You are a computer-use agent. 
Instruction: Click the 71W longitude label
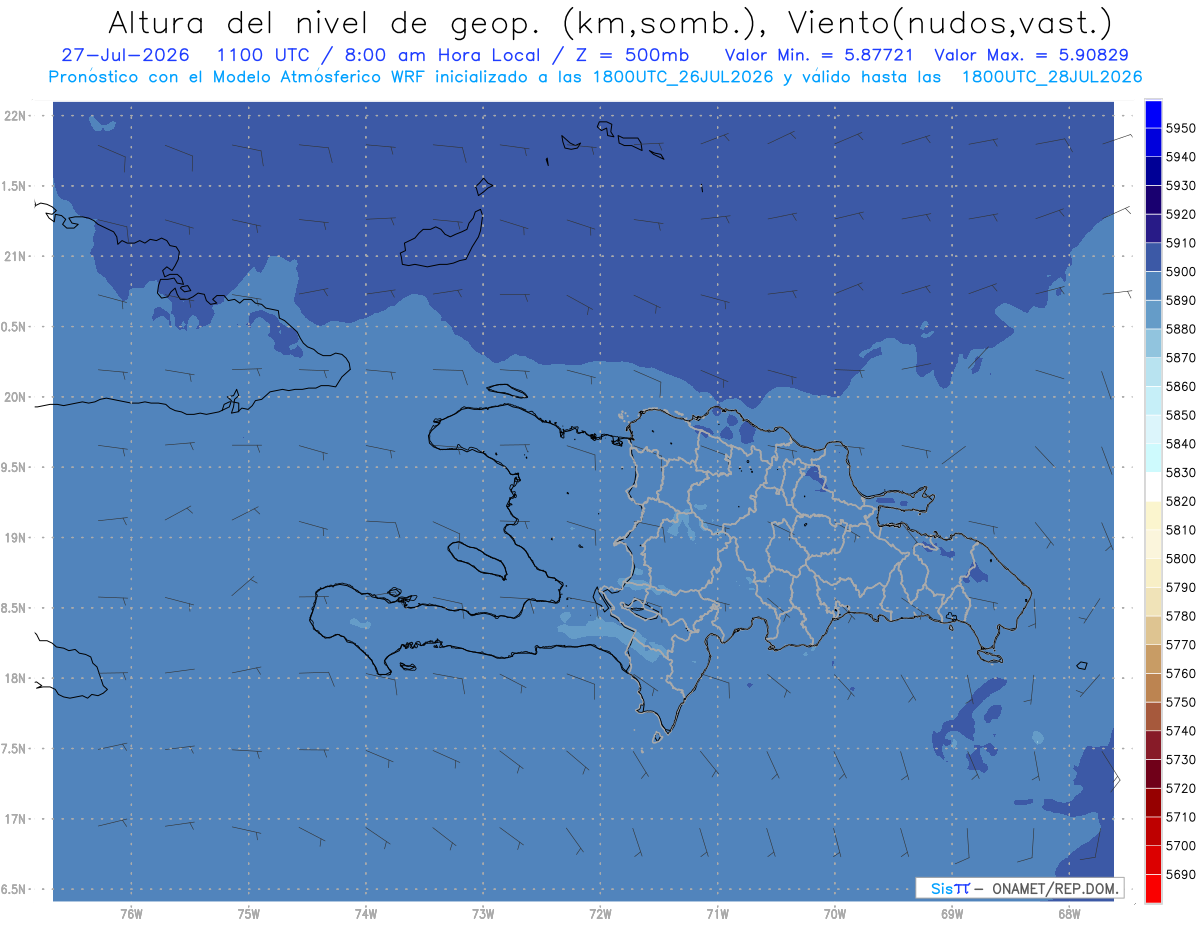(717, 914)
